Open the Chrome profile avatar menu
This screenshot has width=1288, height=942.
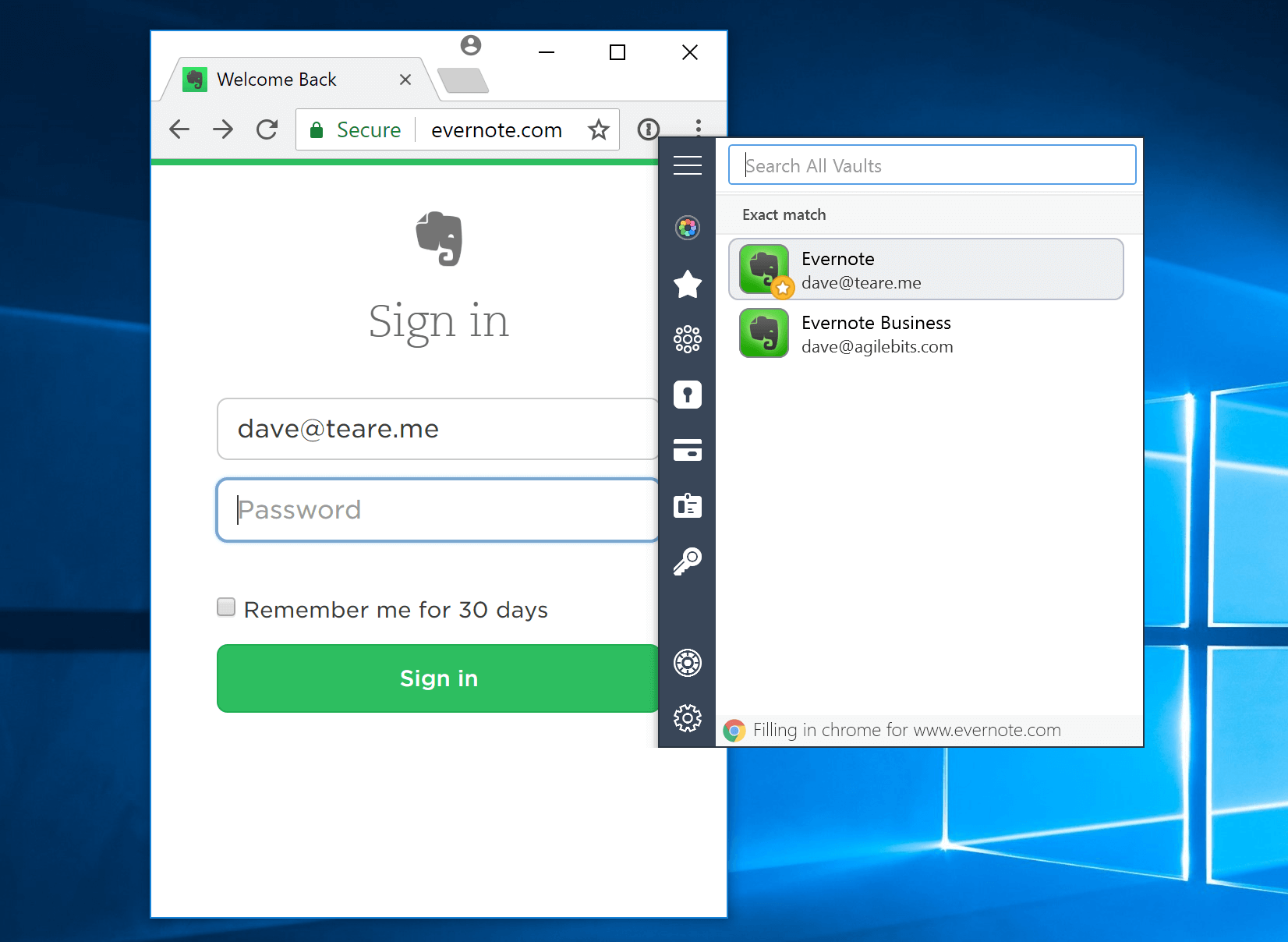tap(469, 45)
